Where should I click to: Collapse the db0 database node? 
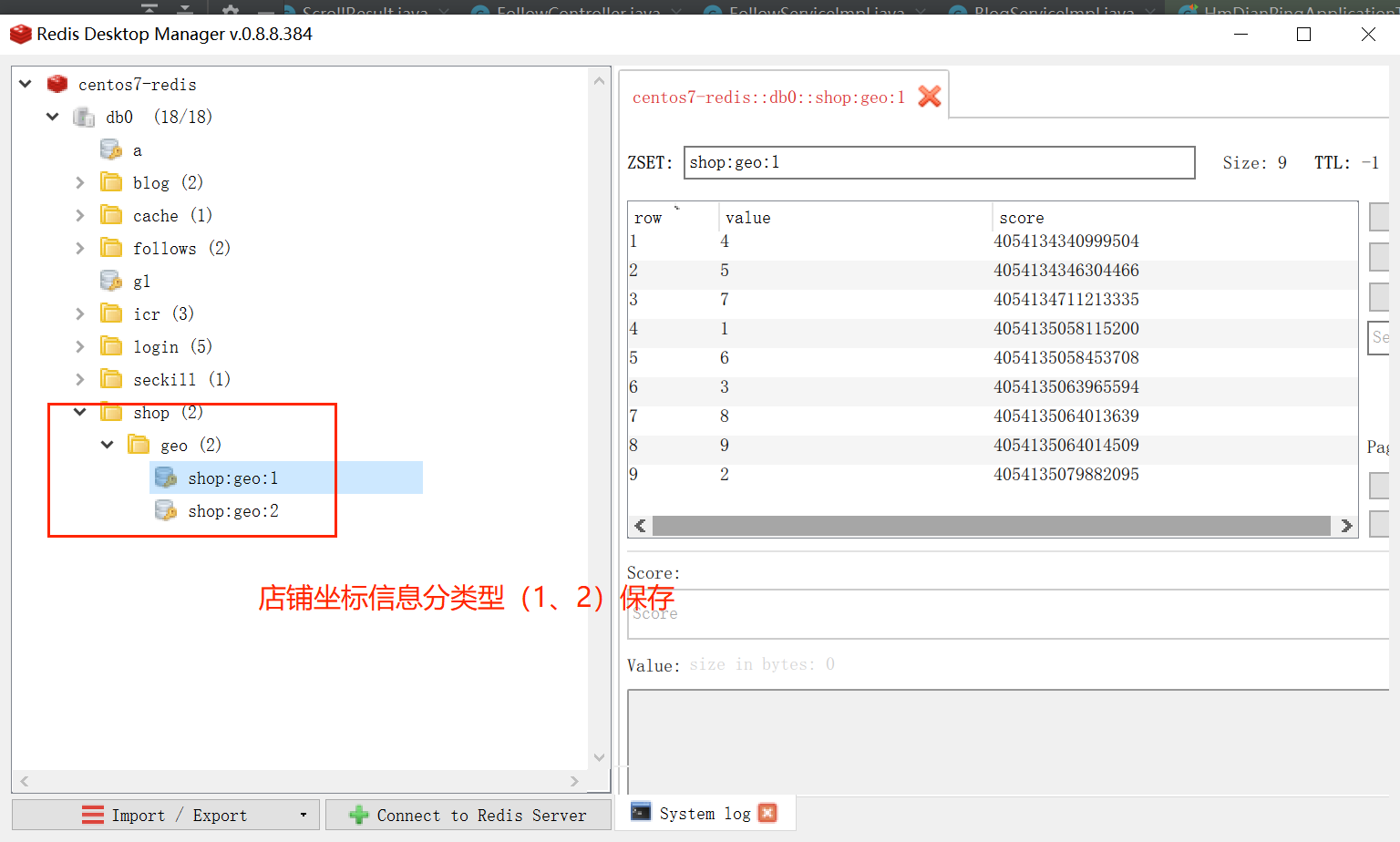53,117
